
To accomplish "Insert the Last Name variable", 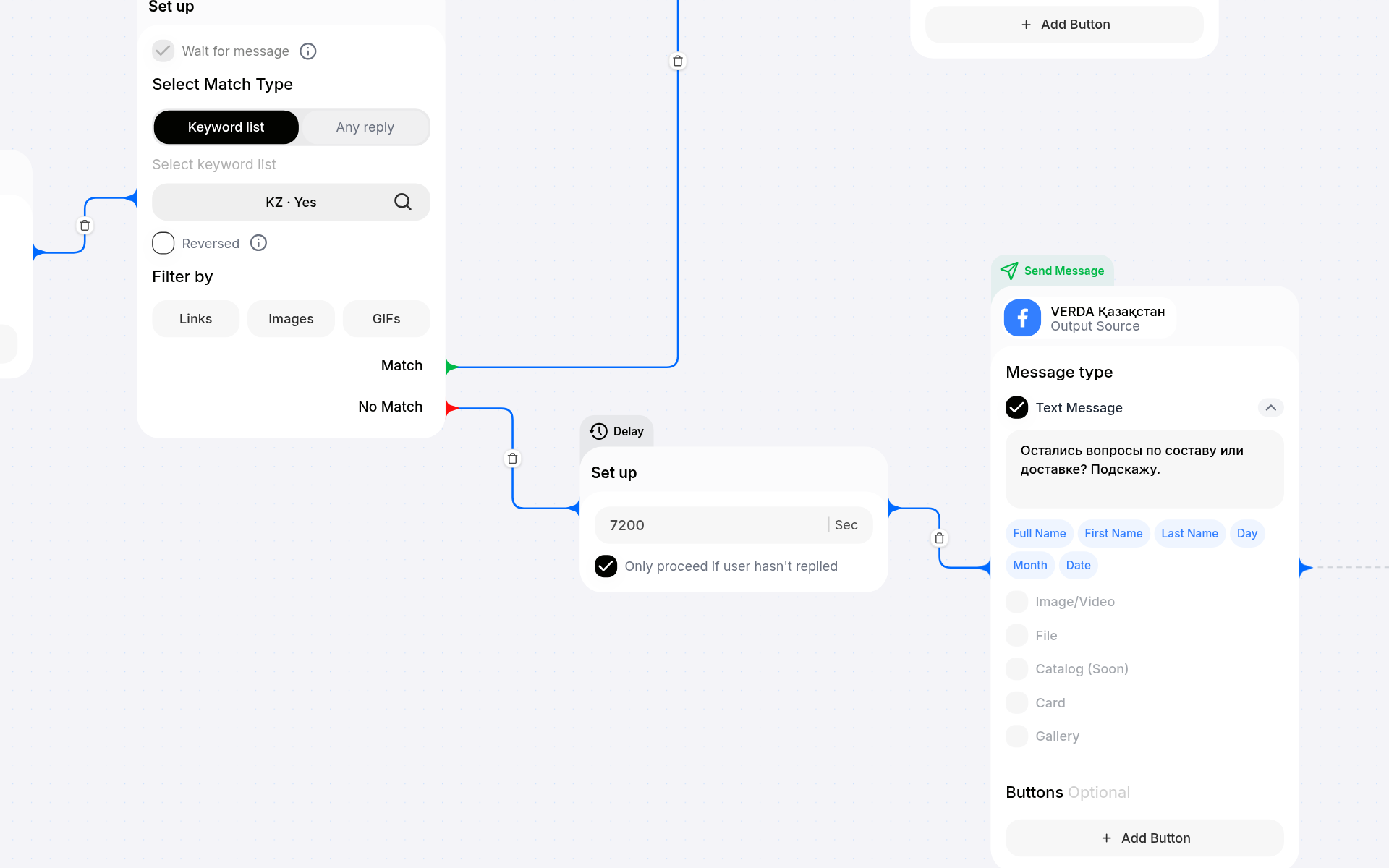I will coord(1189,534).
